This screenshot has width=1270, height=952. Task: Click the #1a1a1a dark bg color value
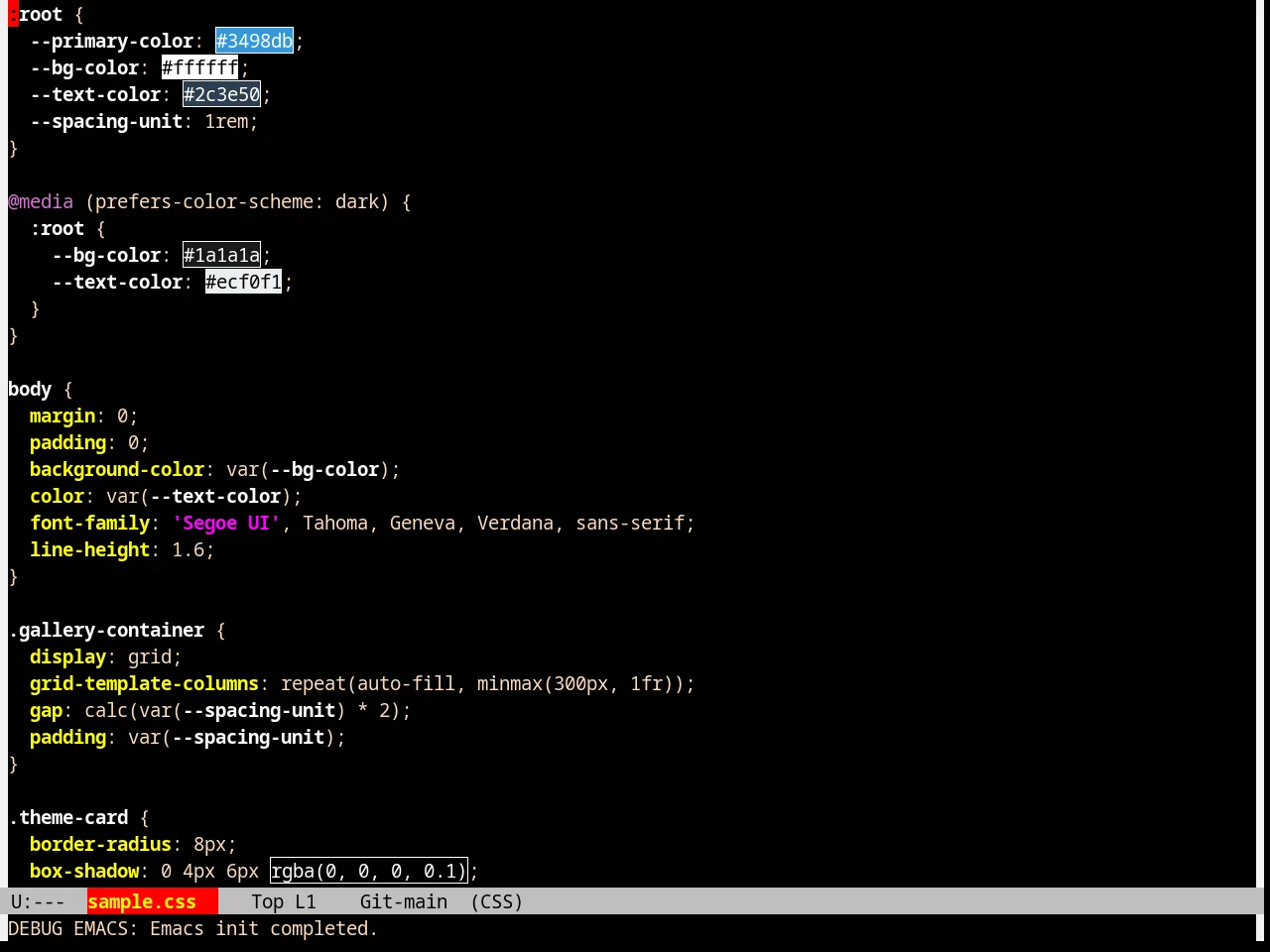(221, 255)
